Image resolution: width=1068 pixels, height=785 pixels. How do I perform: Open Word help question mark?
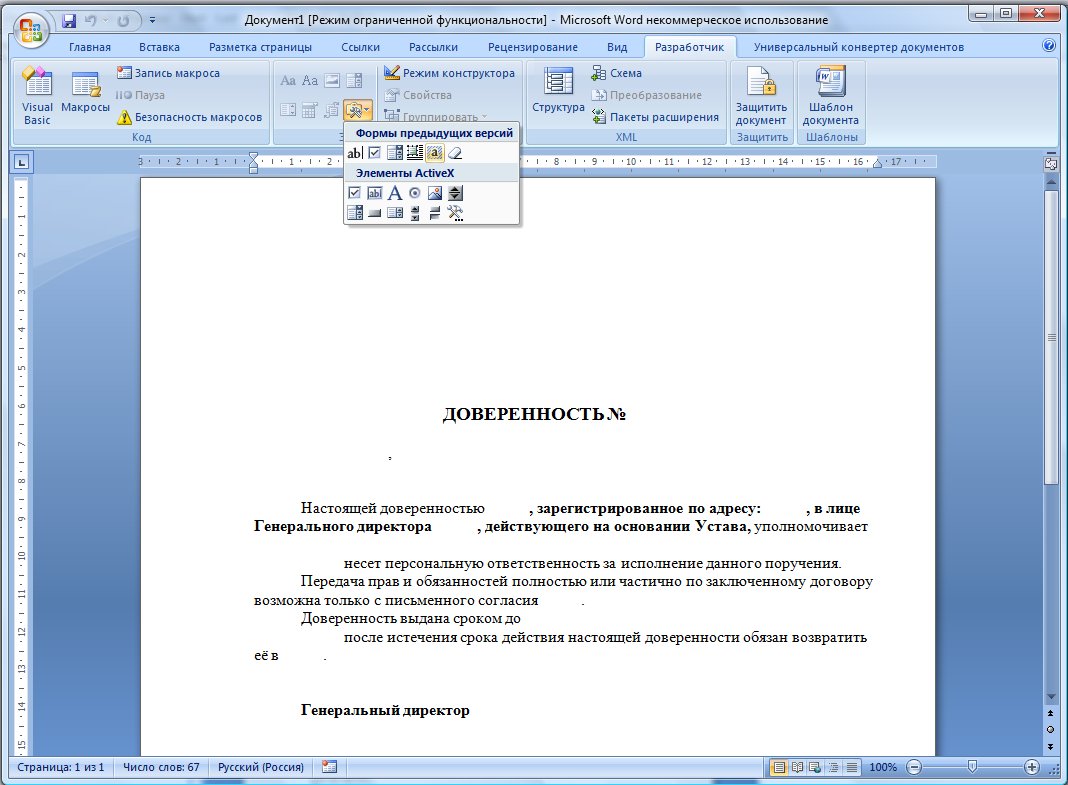tap(1049, 46)
